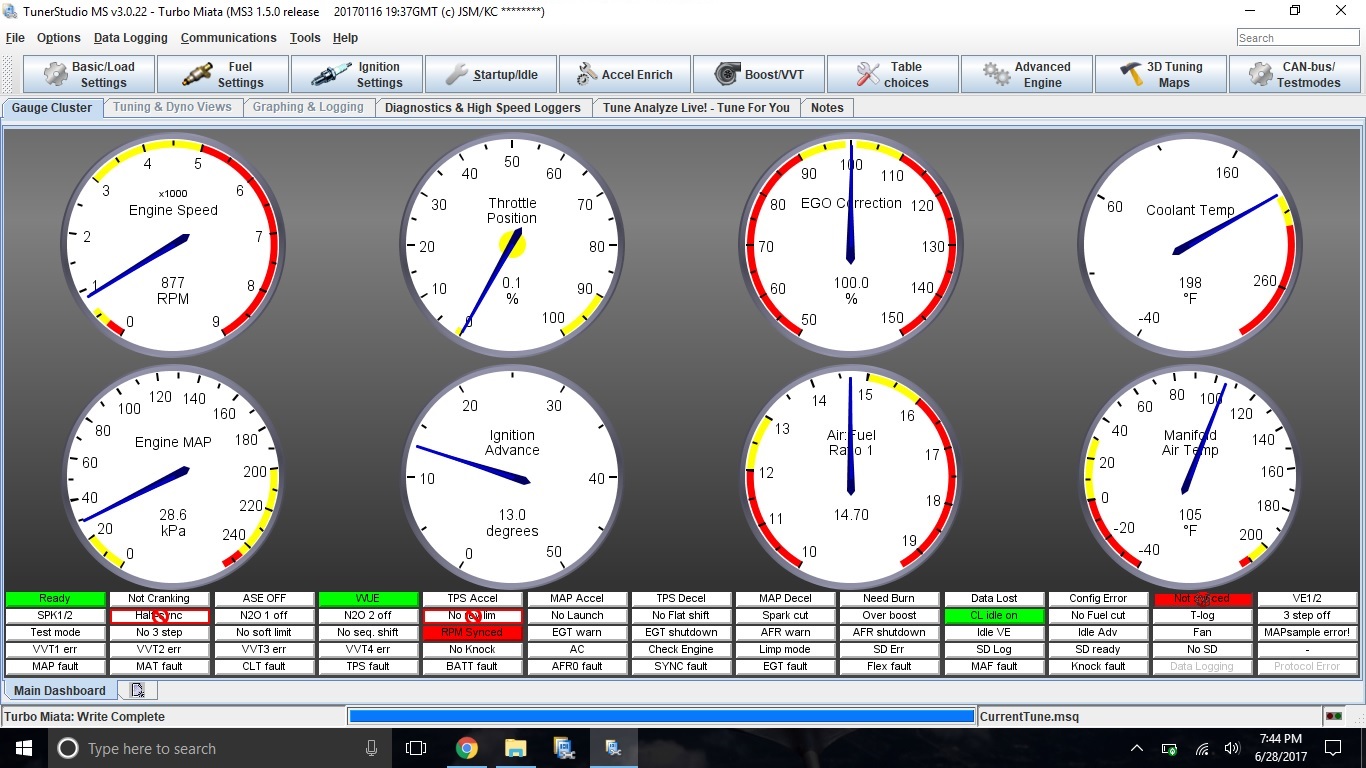This screenshot has width=1366, height=768.
Task: Open Table choices tools button
Action: tap(893, 75)
